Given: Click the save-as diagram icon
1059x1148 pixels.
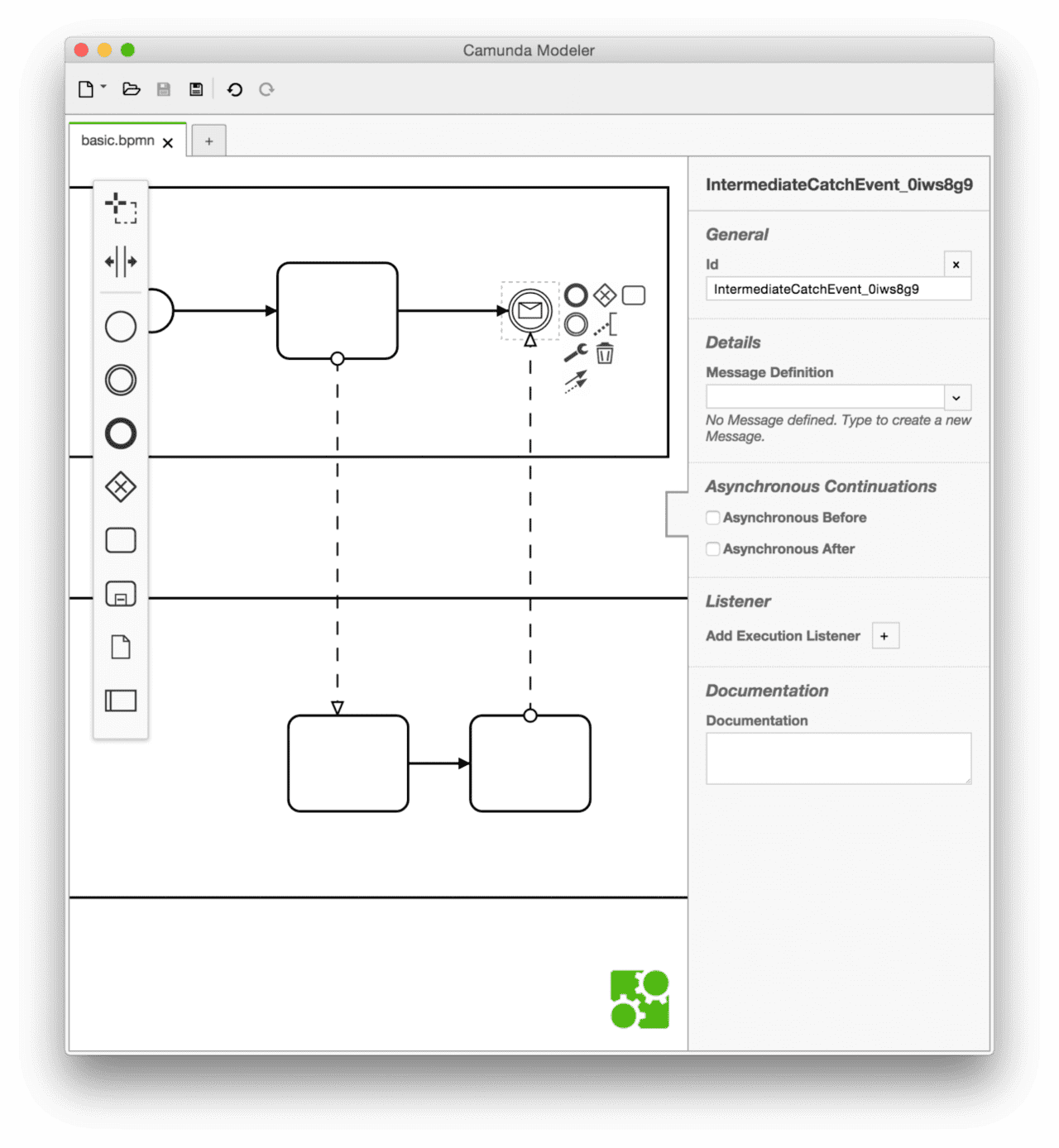Looking at the screenshot, I should [196, 89].
